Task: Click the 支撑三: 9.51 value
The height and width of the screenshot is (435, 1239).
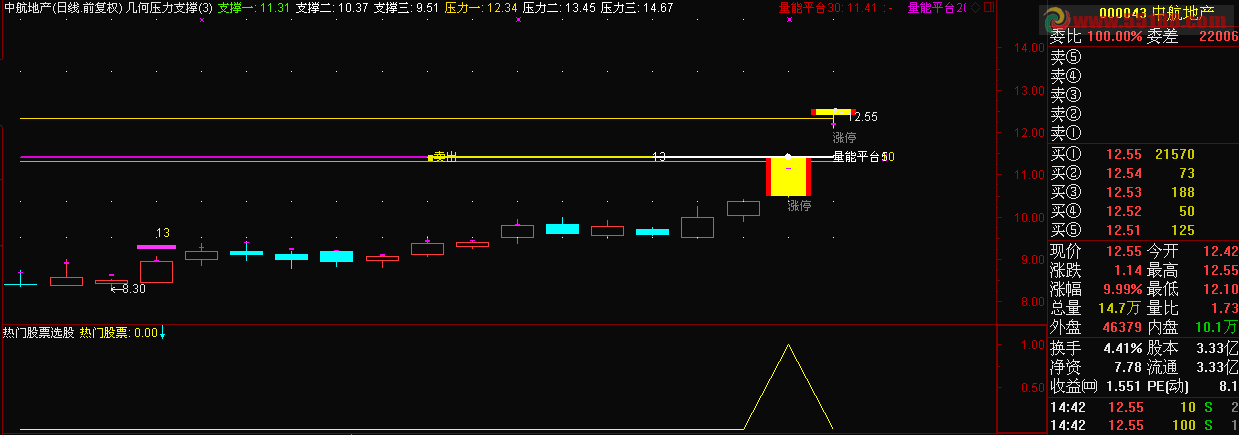Action: click(405, 7)
